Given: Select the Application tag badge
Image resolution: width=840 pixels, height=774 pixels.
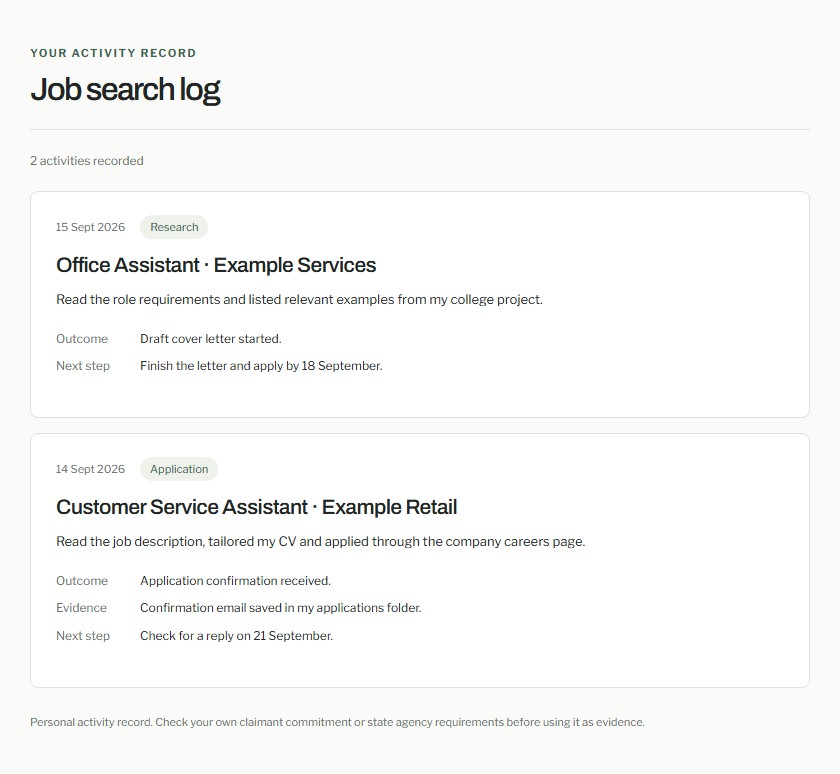Looking at the screenshot, I should [x=179, y=469].
